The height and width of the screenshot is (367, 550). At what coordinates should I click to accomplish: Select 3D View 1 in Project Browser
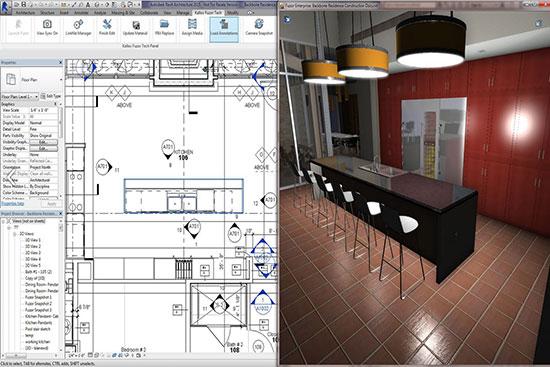click(33, 240)
